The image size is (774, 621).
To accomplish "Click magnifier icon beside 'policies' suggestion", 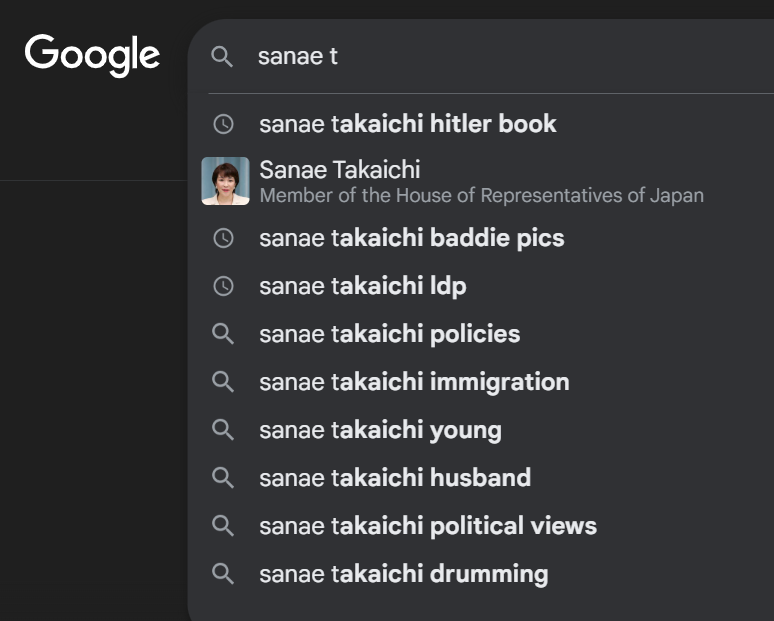I will 223,334.
